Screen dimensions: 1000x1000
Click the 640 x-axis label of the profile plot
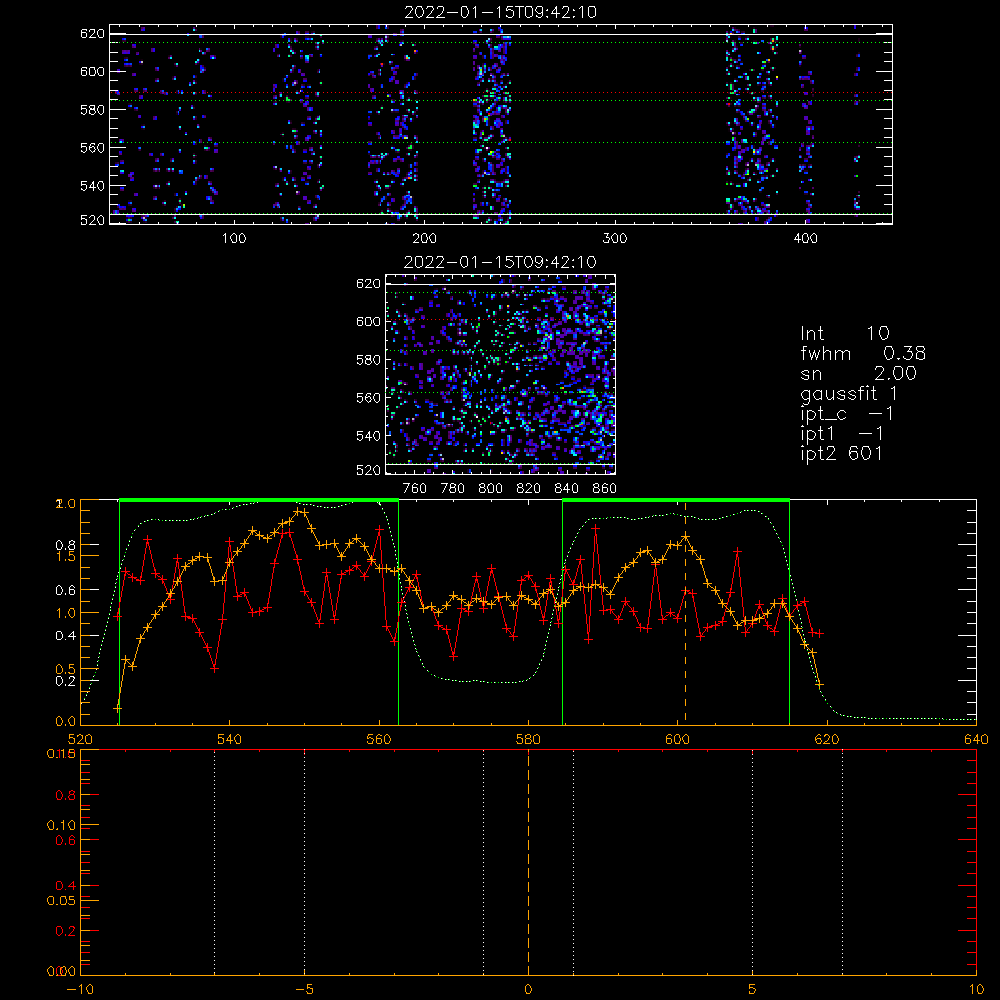tap(976, 739)
